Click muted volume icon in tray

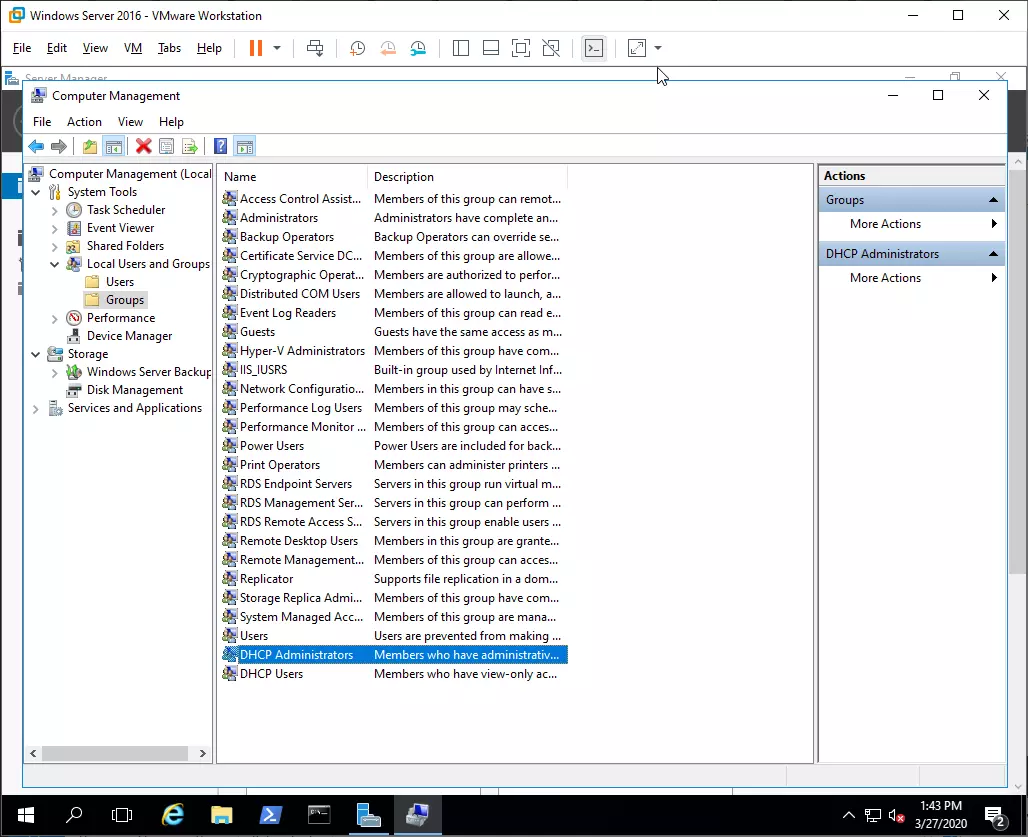[x=896, y=816]
